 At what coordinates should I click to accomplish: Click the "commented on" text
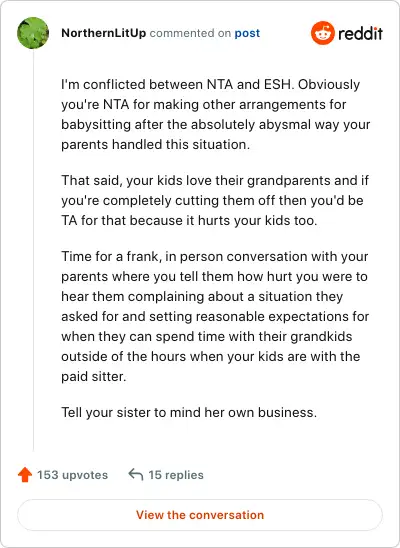pyautogui.click(x=190, y=33)
